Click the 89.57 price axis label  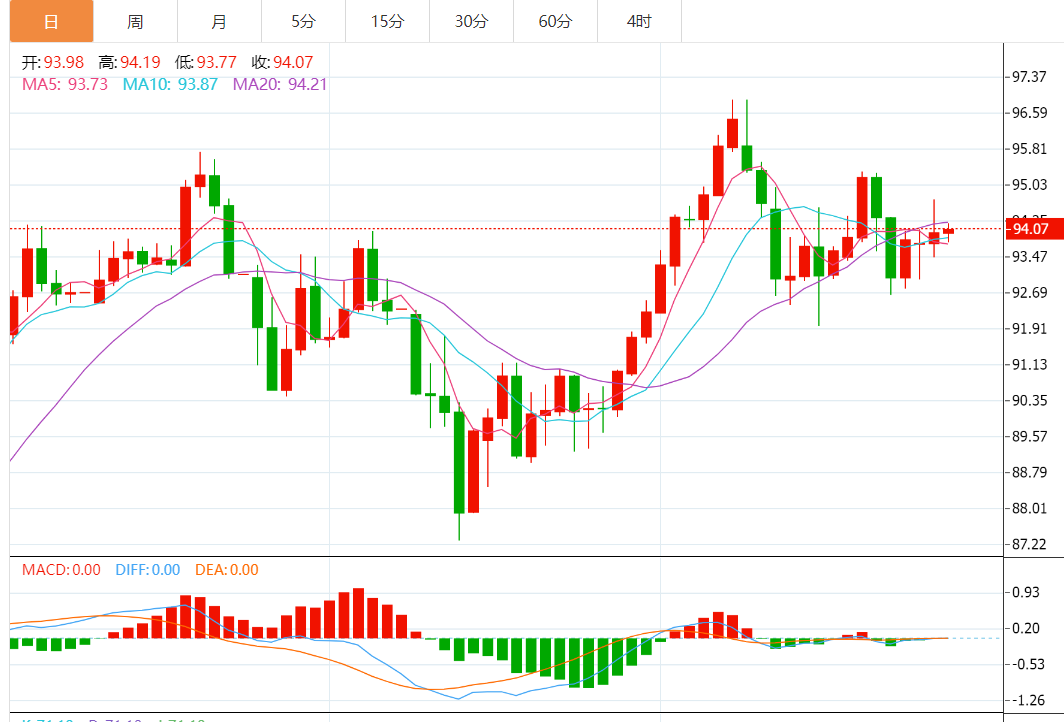coord(1029,436)
